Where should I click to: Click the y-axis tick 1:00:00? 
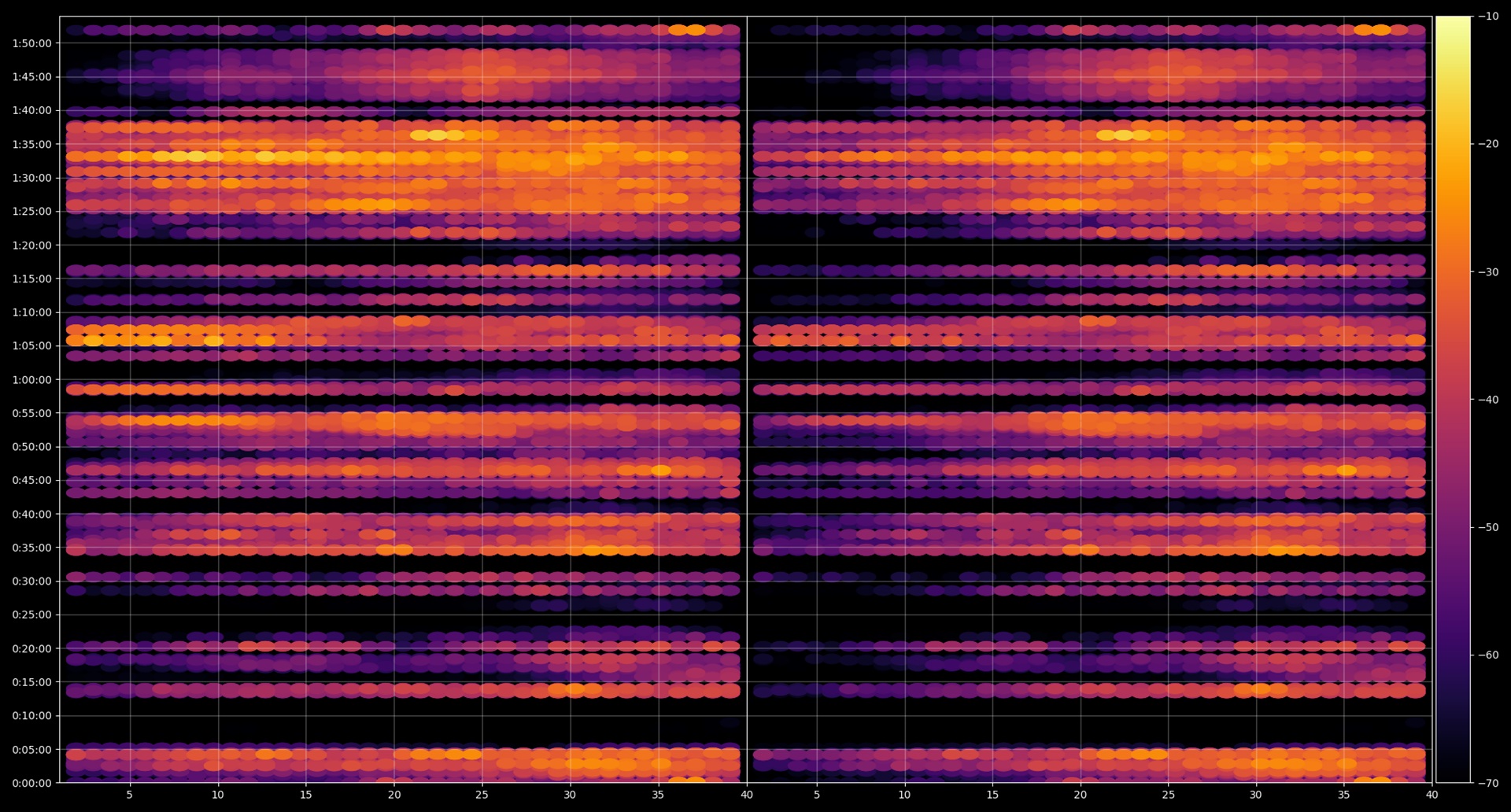tap(31, 380)
